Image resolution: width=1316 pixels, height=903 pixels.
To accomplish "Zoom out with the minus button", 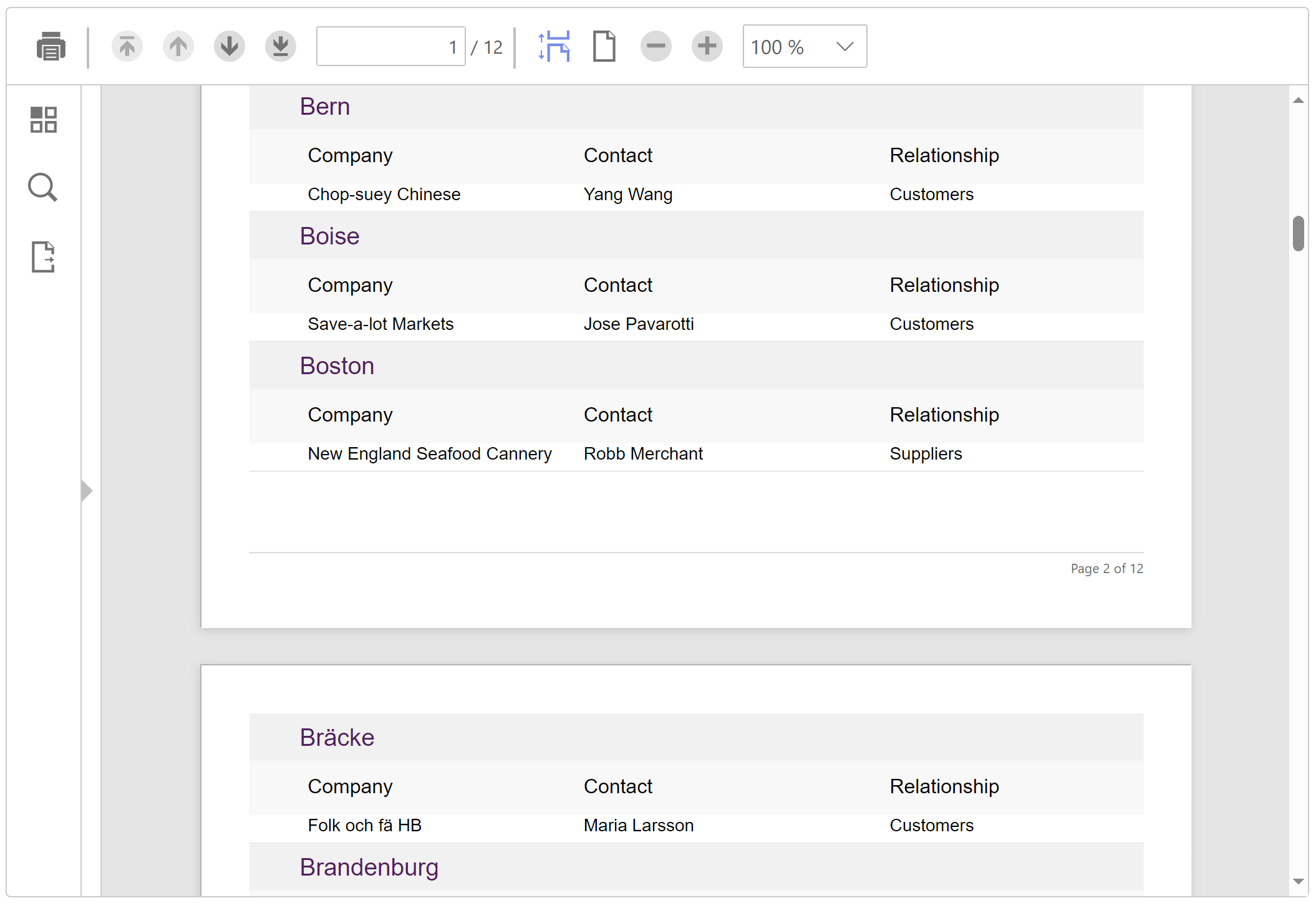I will coord(656,47).
